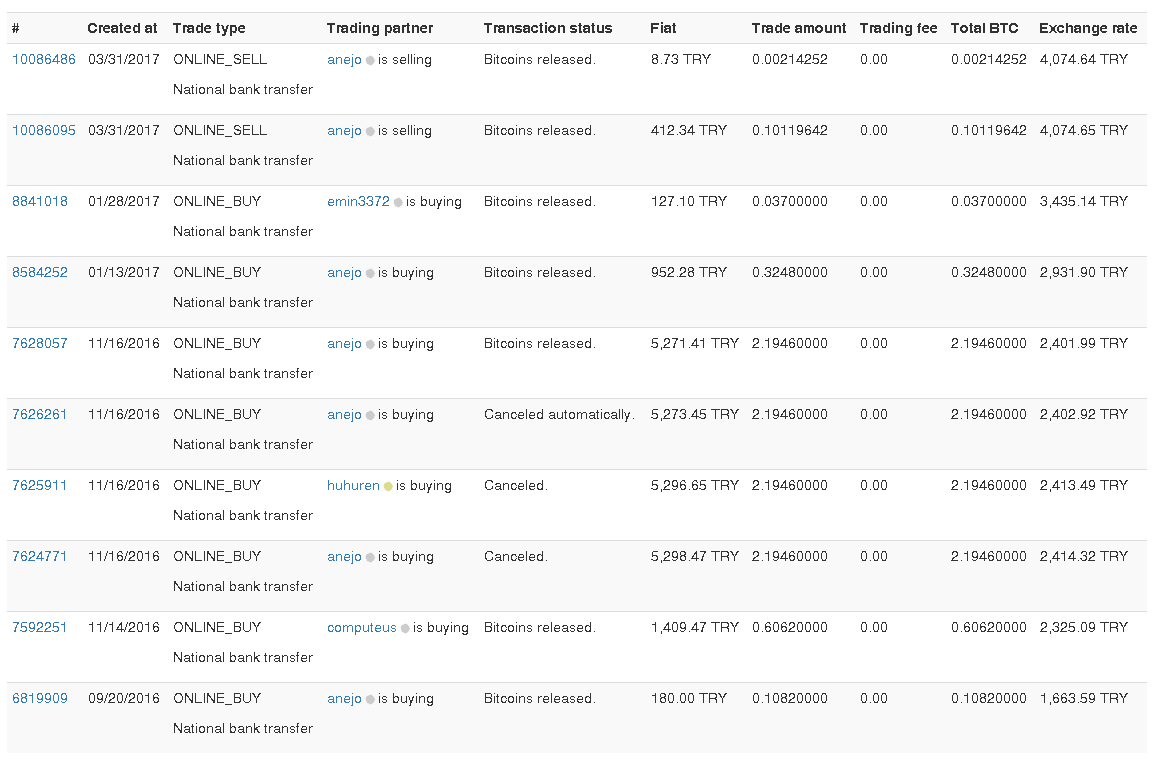Open trade 8584252 link

pos(39,272)
